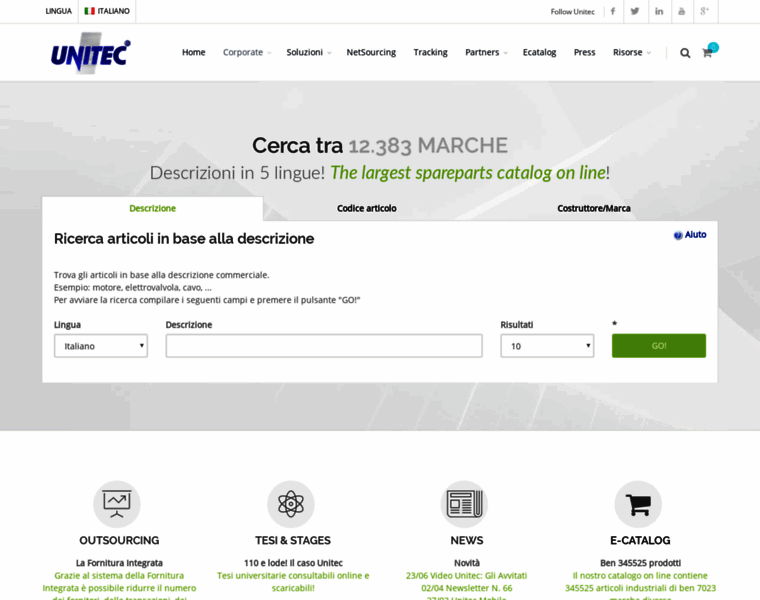Open the Lingua Italiano dropdown in search form
This screenshot has width=760, height=600.
point(101,346)
